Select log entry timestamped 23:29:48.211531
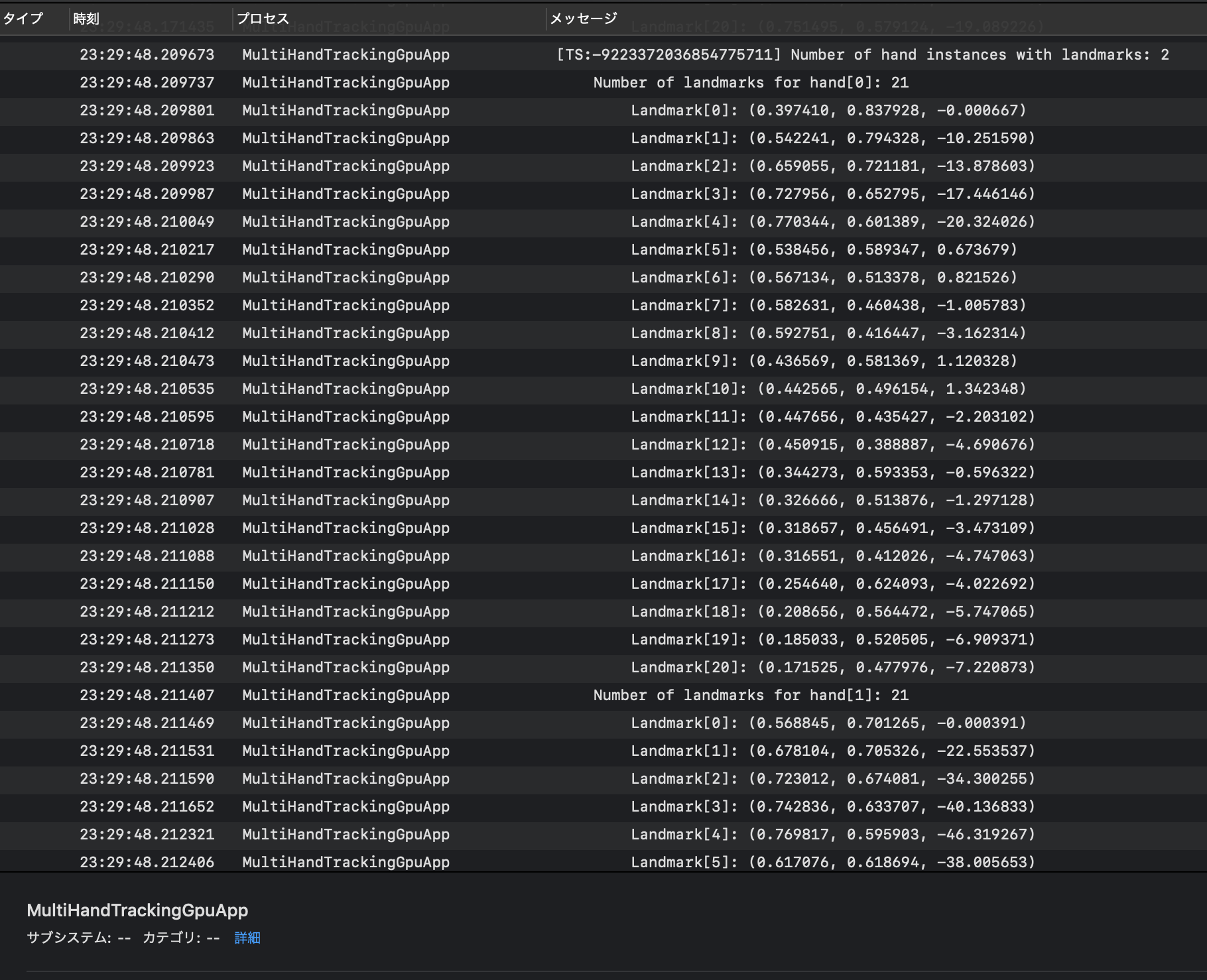 point(147,751)
